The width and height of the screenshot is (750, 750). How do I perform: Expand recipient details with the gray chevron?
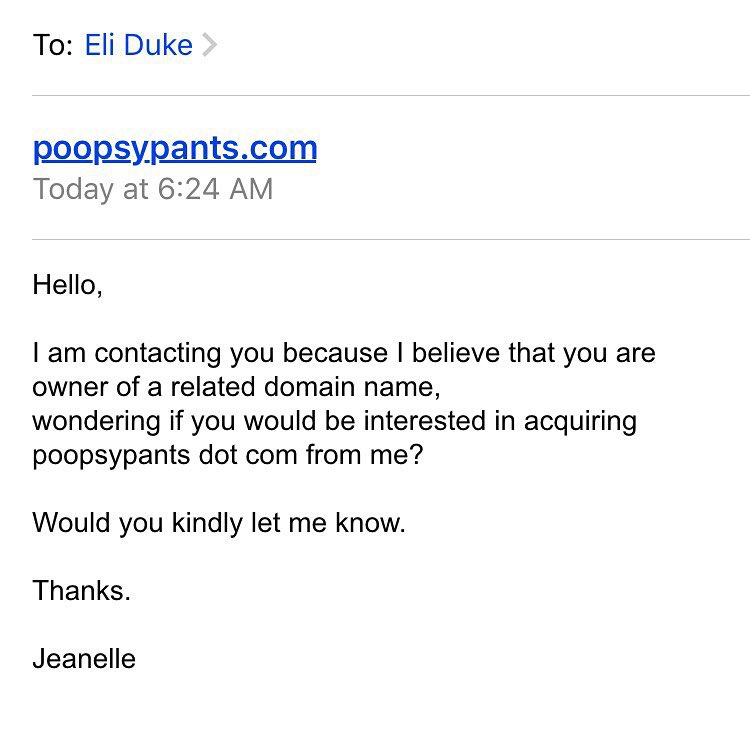(210, 45)
